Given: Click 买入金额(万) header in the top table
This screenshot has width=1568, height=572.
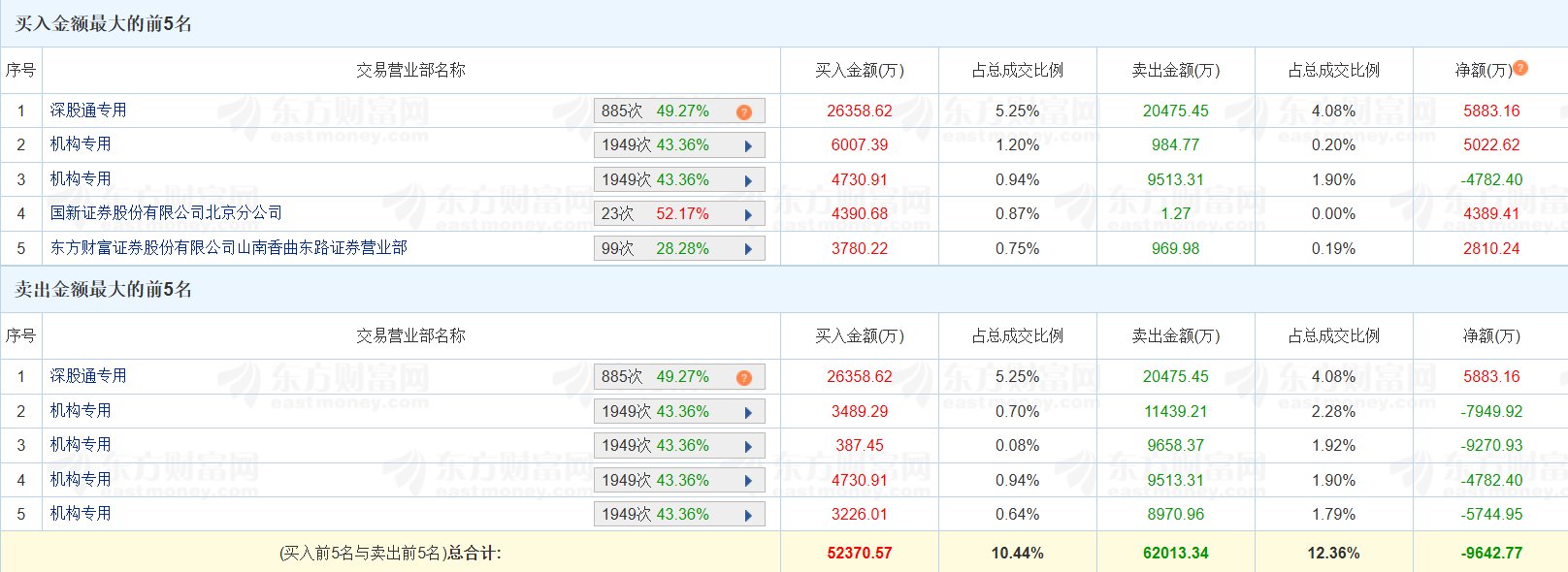Looking at the screenshot, I should (859, 70).
